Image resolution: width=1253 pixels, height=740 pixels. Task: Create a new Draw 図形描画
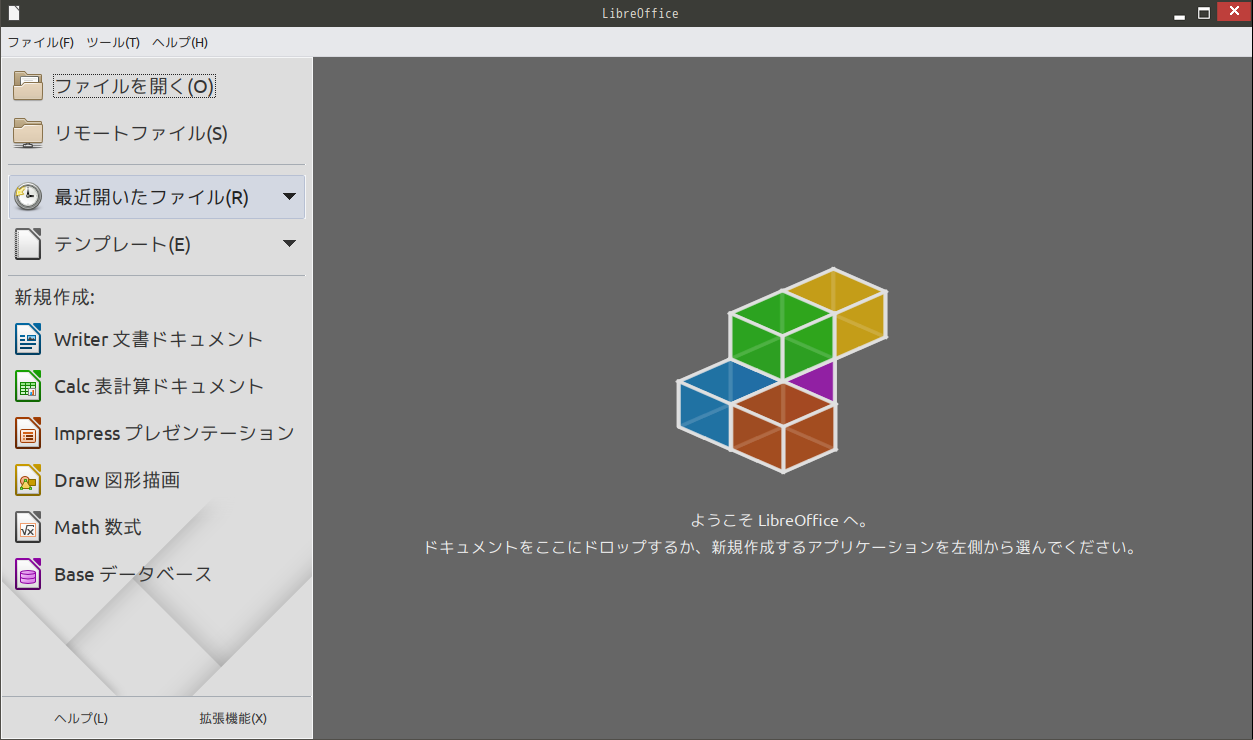(x=156, y=481)
